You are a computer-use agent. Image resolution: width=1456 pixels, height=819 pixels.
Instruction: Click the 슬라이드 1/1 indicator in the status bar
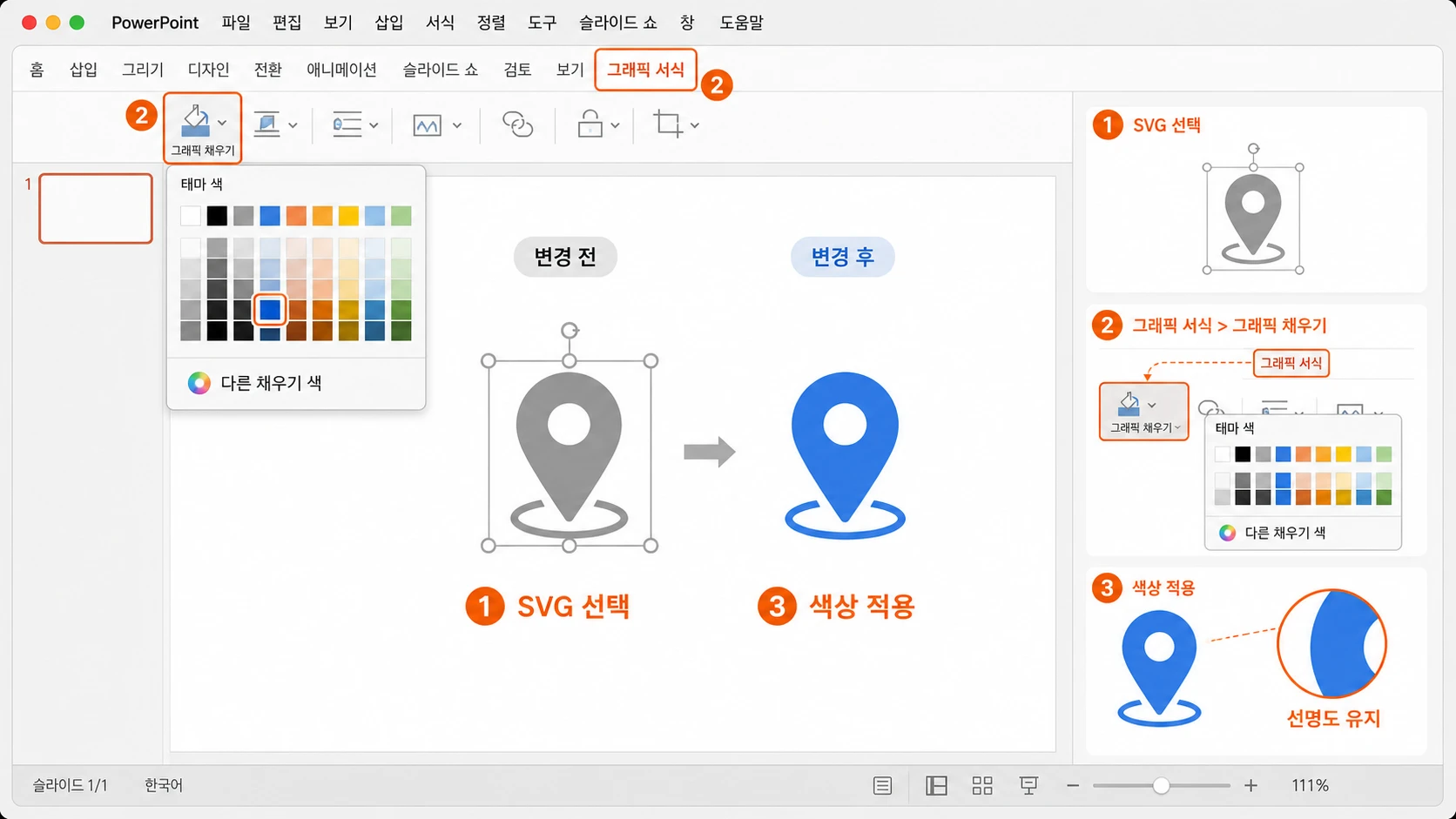(70, 786)
